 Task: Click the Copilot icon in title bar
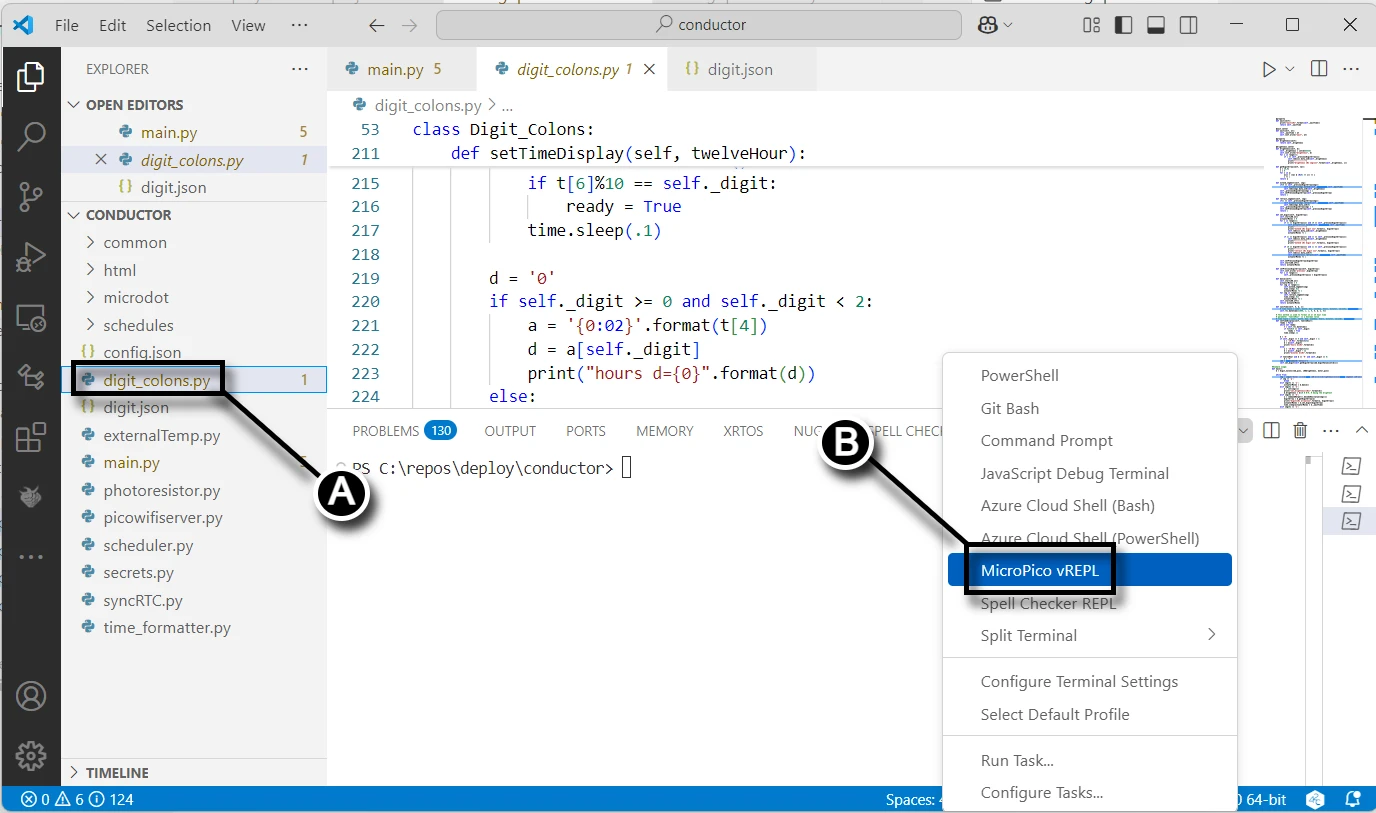click(987, 25)
